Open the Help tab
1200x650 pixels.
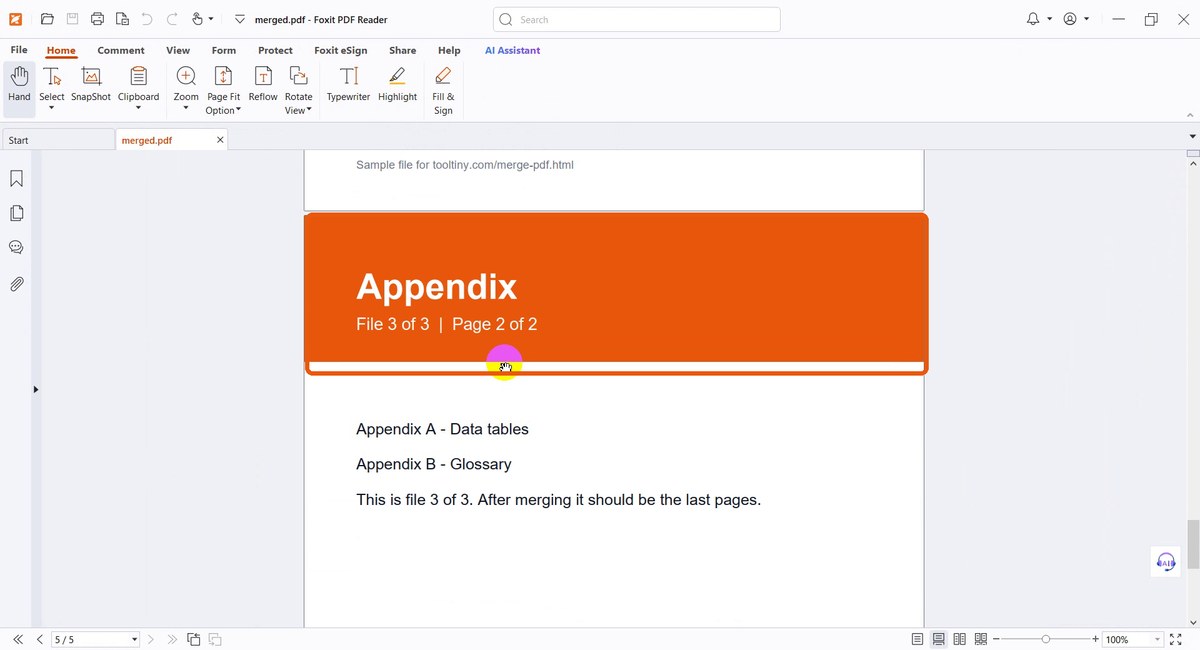point(449,50)
